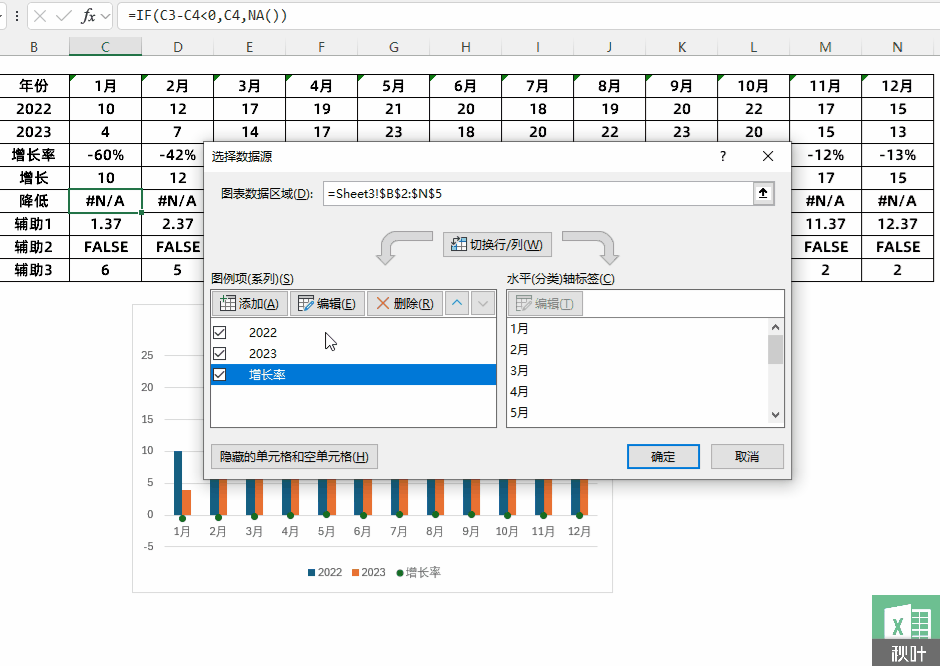
Task: Click the 25 value on the chart's vertical axis
Action: tap(147, 355)
